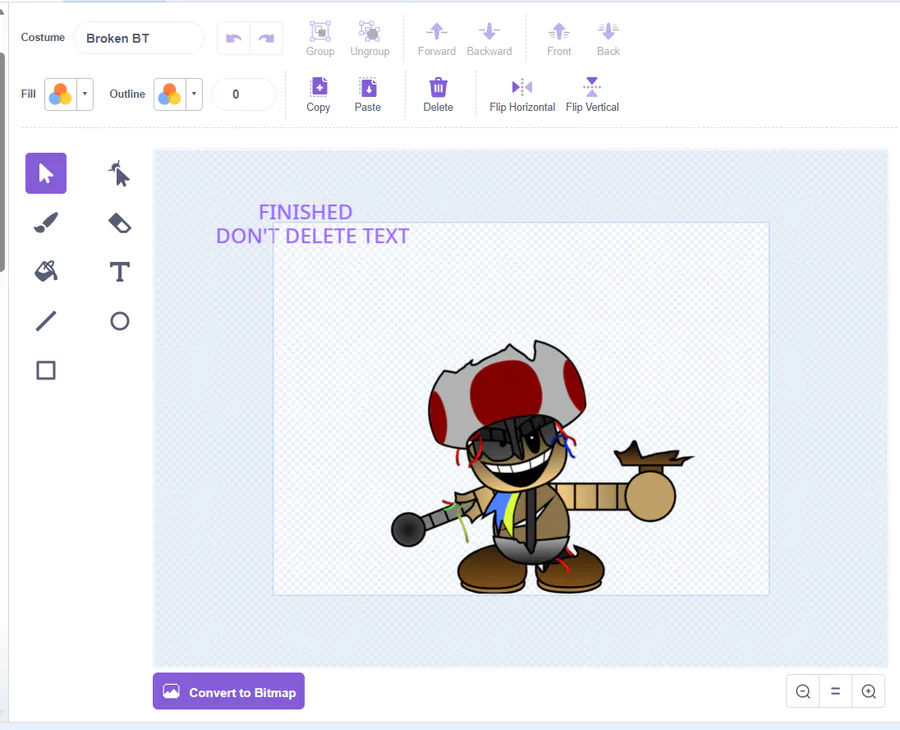
Task: Click the Ungroup button
Action: click(370, 39)
